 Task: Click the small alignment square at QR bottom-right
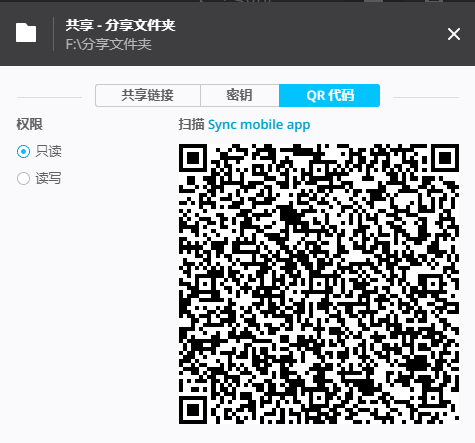coord(433,398)
